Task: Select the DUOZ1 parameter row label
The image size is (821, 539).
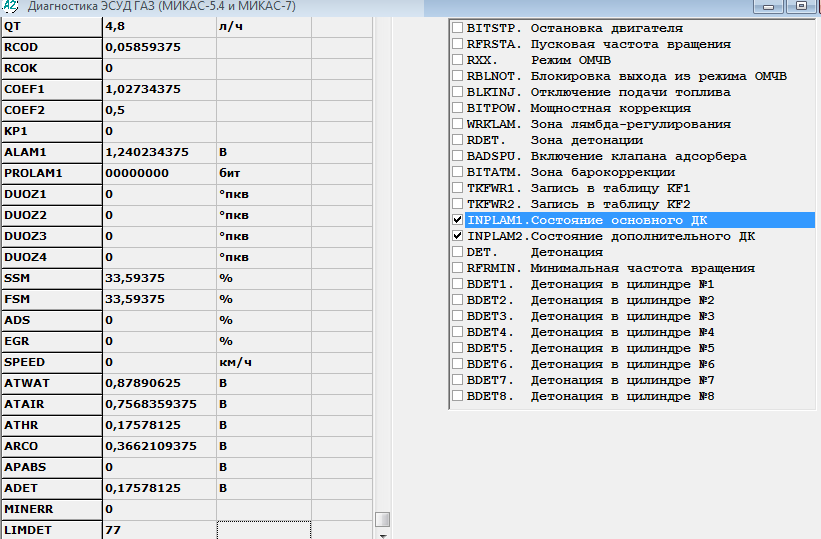Action: tap(52, 194)
